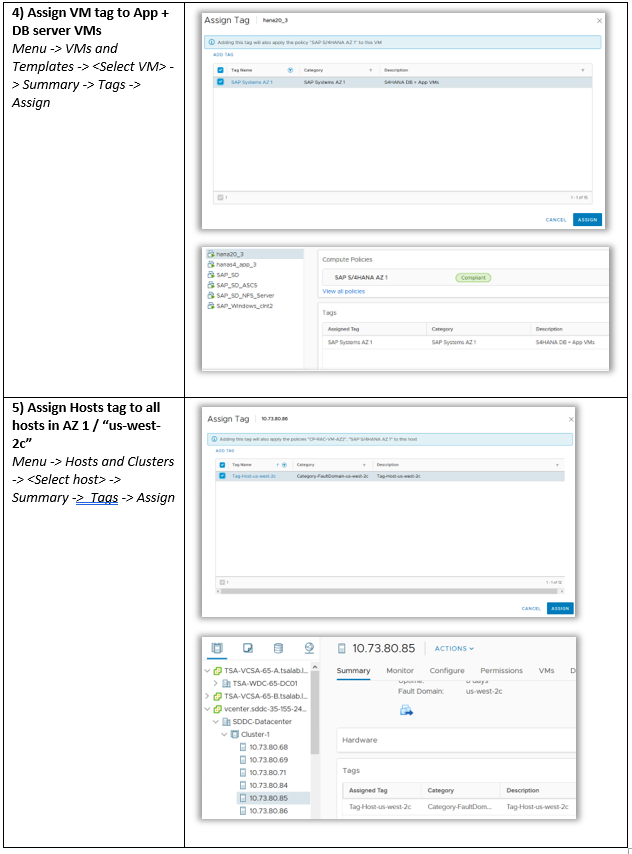This screenshot has height=854, width=632.
Task: Click scroll-up arrow of inventory tree scrollbar
Action: coord(314,667)
